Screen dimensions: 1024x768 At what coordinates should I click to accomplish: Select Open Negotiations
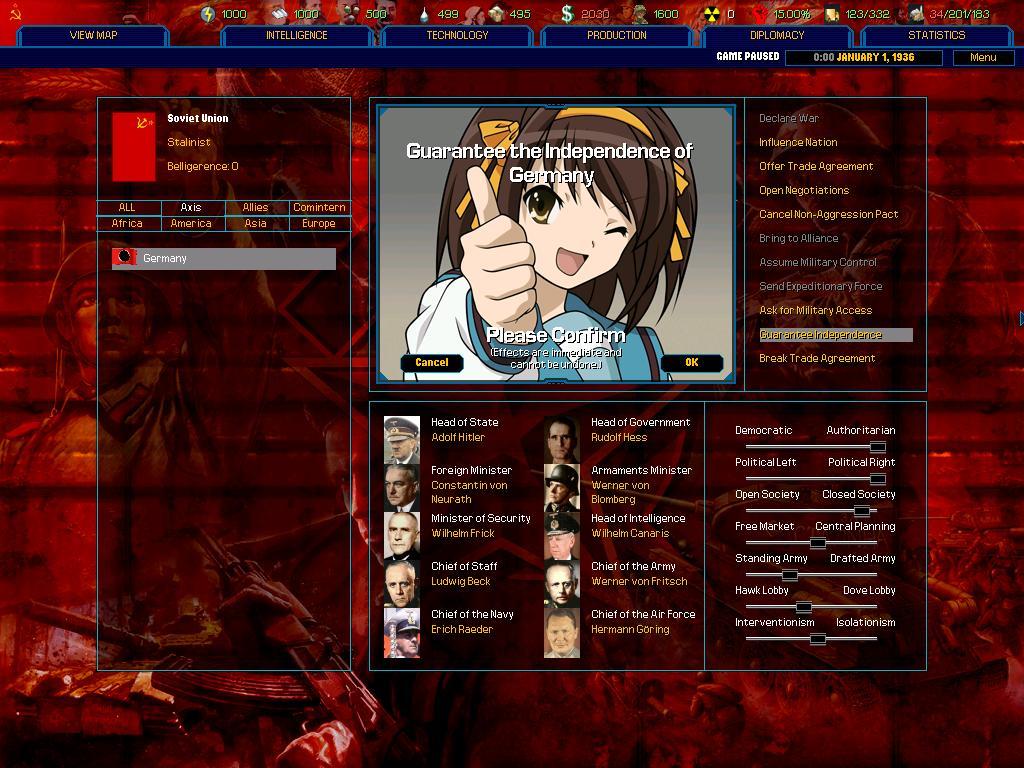pos(804,191)
